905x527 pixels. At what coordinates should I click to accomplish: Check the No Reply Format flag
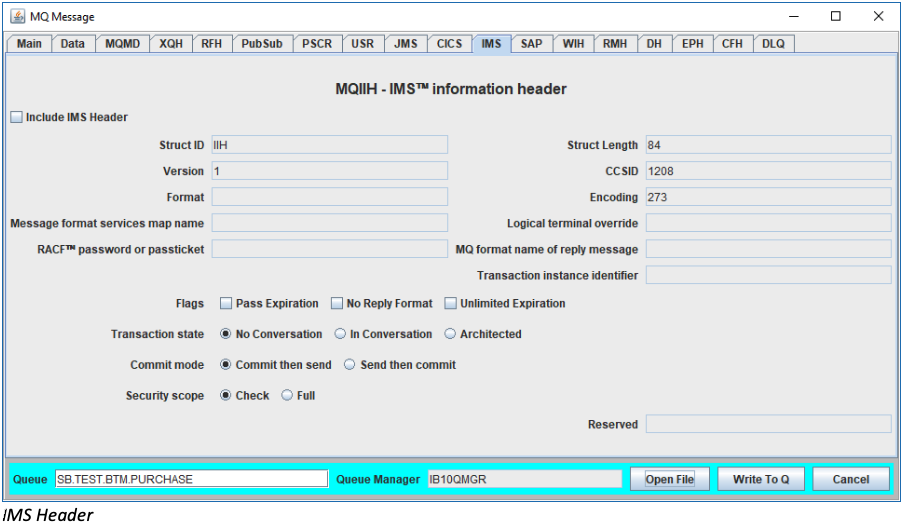[336, 304]
